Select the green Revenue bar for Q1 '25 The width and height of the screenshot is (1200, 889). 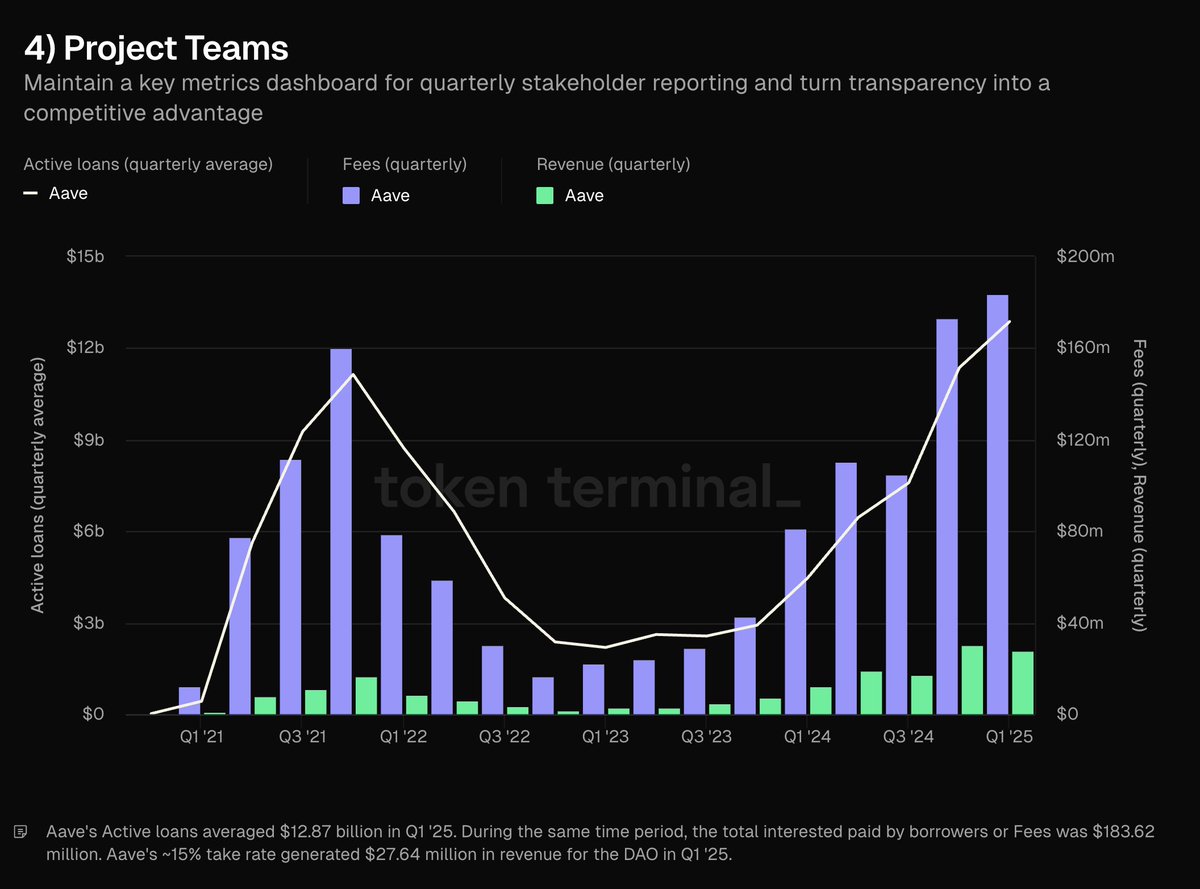click(x=1022, y=683)
